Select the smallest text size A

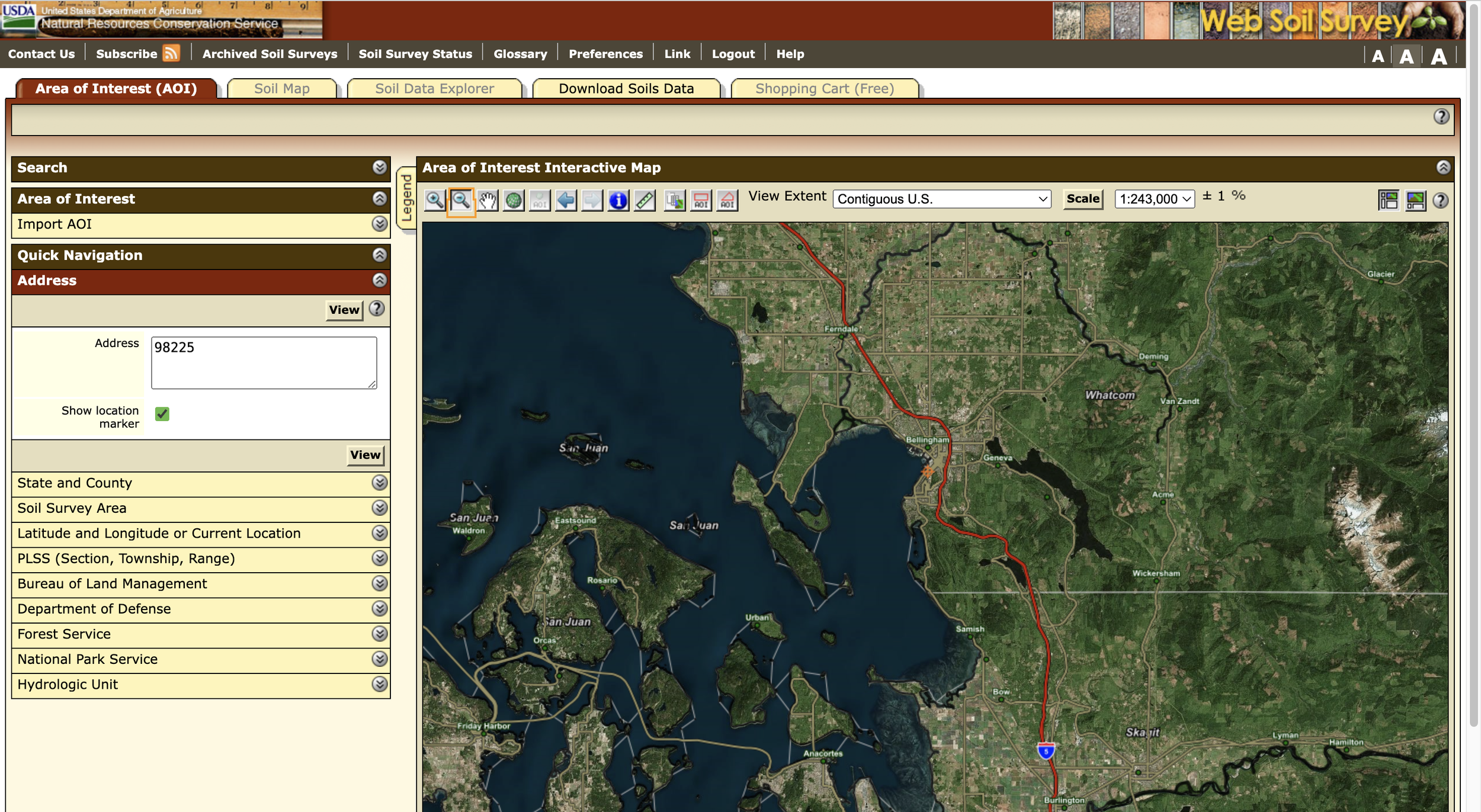coord(1378,57)
